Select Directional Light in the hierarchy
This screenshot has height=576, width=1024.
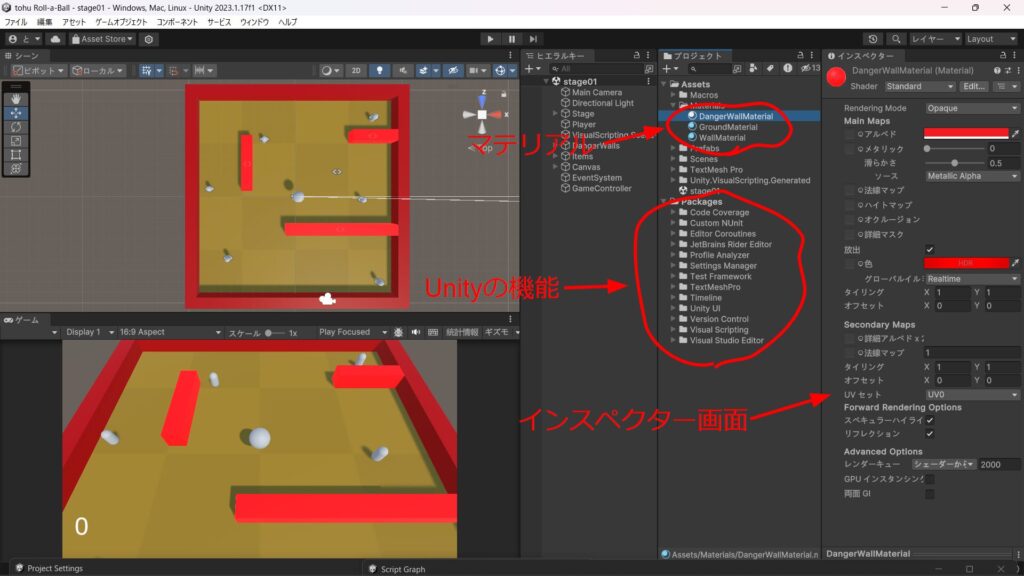(x=603, y=103)
